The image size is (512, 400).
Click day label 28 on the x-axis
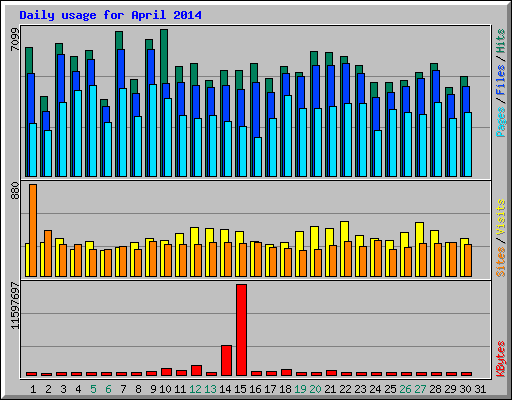tap(435, 389)
